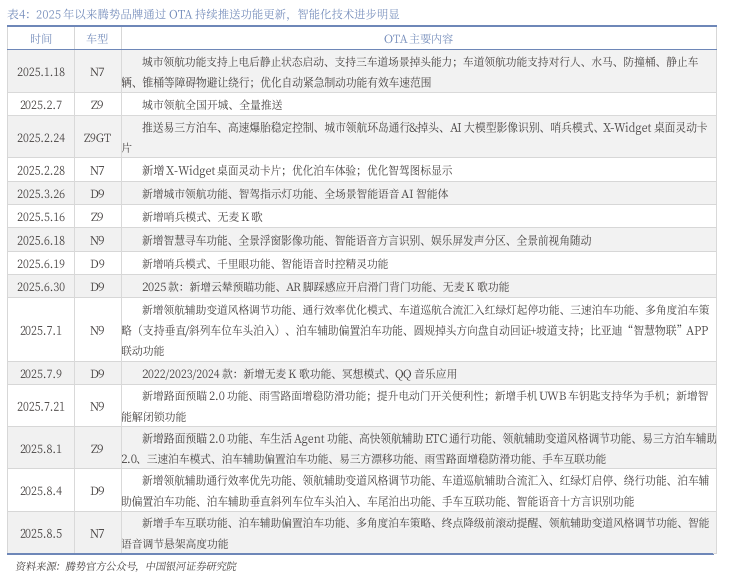Click the date cell '2025.2.28'
Viewport: 729px width, 575px height.
pos(41,171)
